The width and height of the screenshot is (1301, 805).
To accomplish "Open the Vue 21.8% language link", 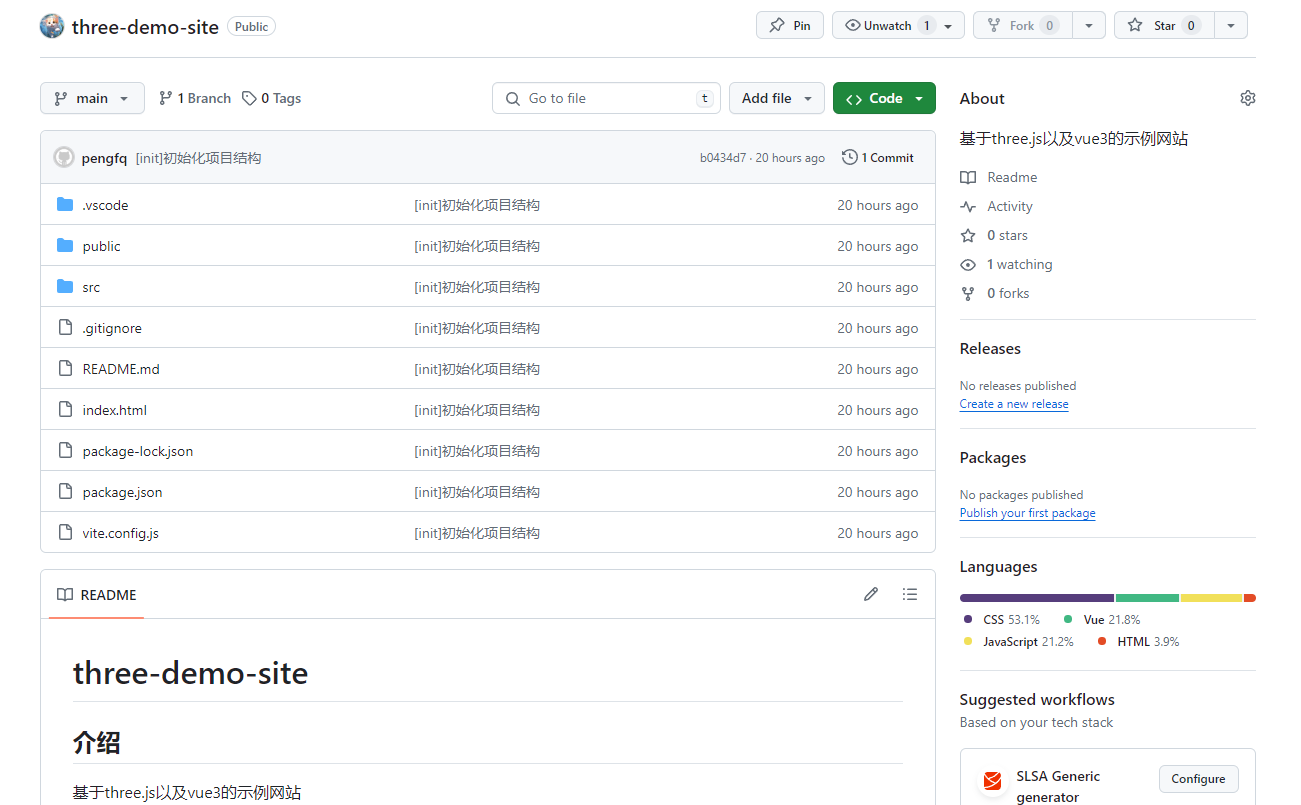I will (1102, 620).
